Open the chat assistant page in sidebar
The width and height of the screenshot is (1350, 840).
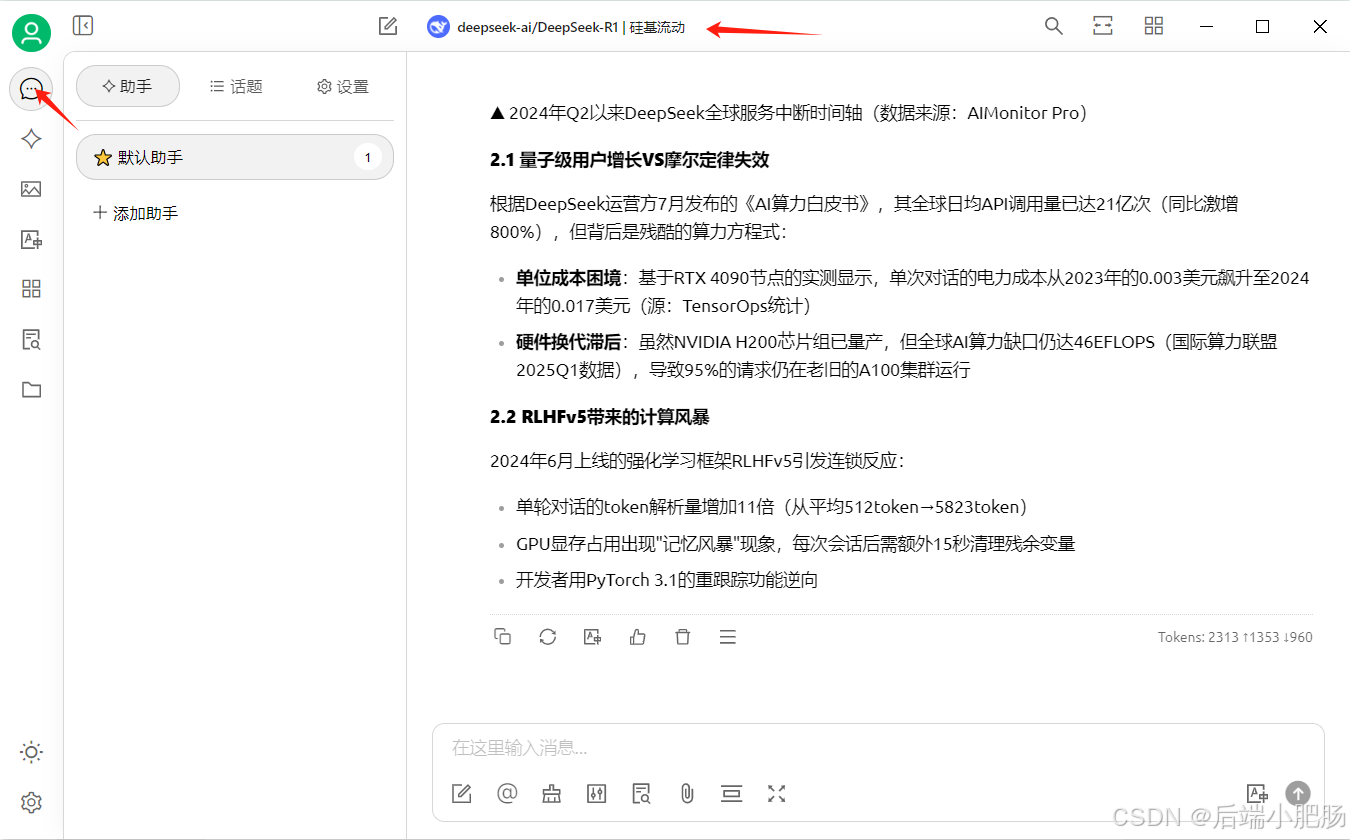click(x=31, y=90)
